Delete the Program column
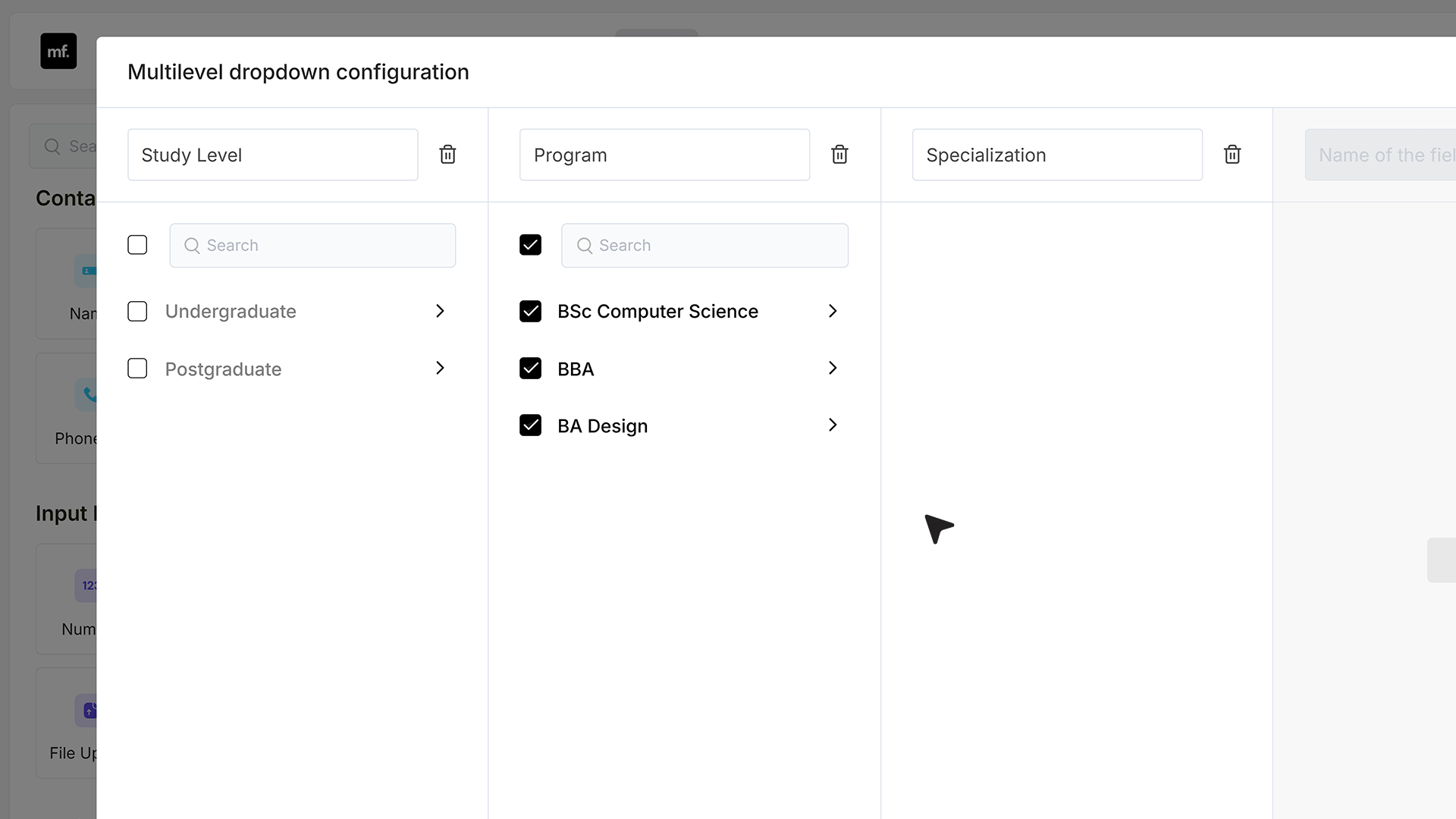The height and width of the screenshot is (819, 1456). (x=839, y=155)
